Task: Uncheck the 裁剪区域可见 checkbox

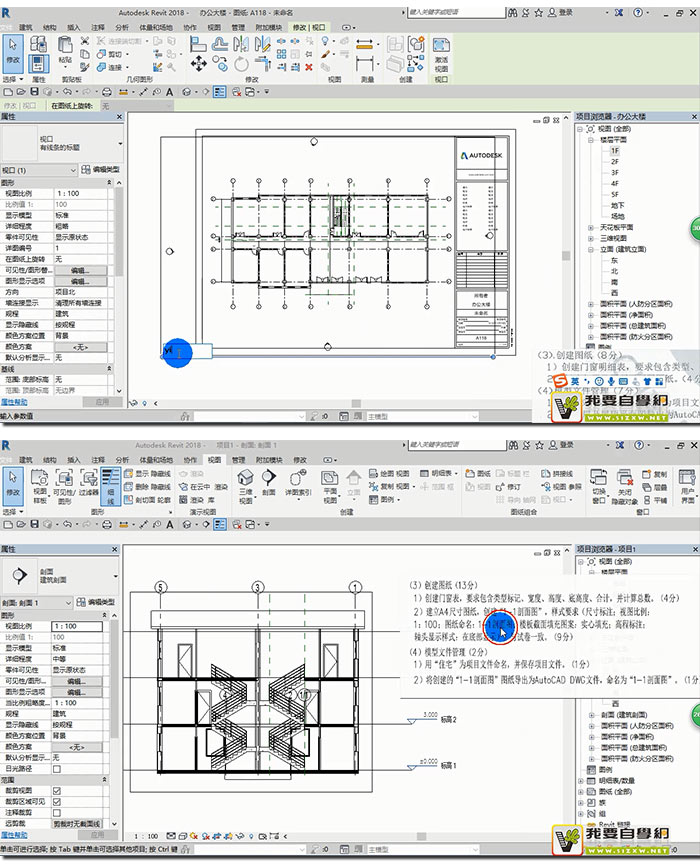Action: click(56, 802)
